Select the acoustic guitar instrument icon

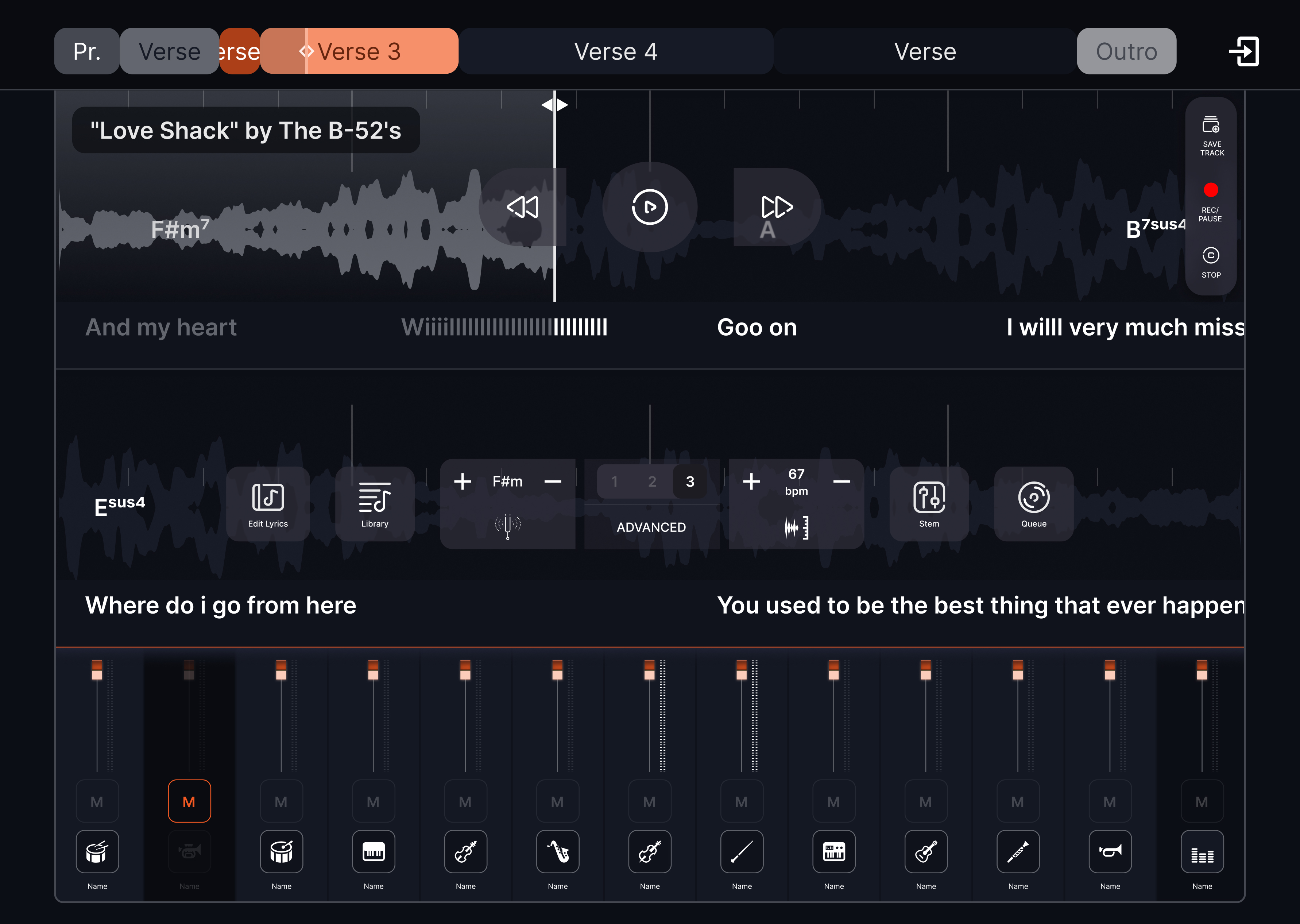click(926, 851)
